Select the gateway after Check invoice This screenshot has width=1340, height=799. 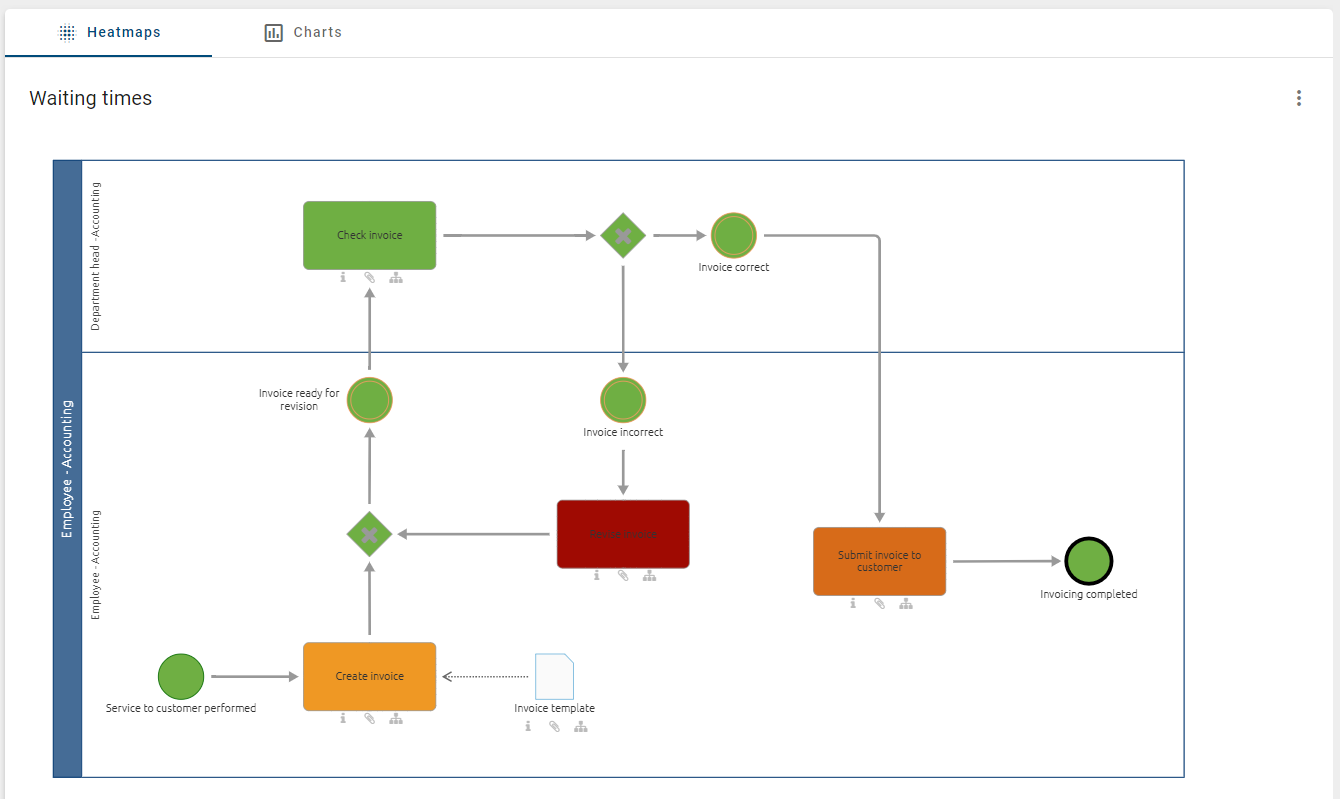pos(623,236)
